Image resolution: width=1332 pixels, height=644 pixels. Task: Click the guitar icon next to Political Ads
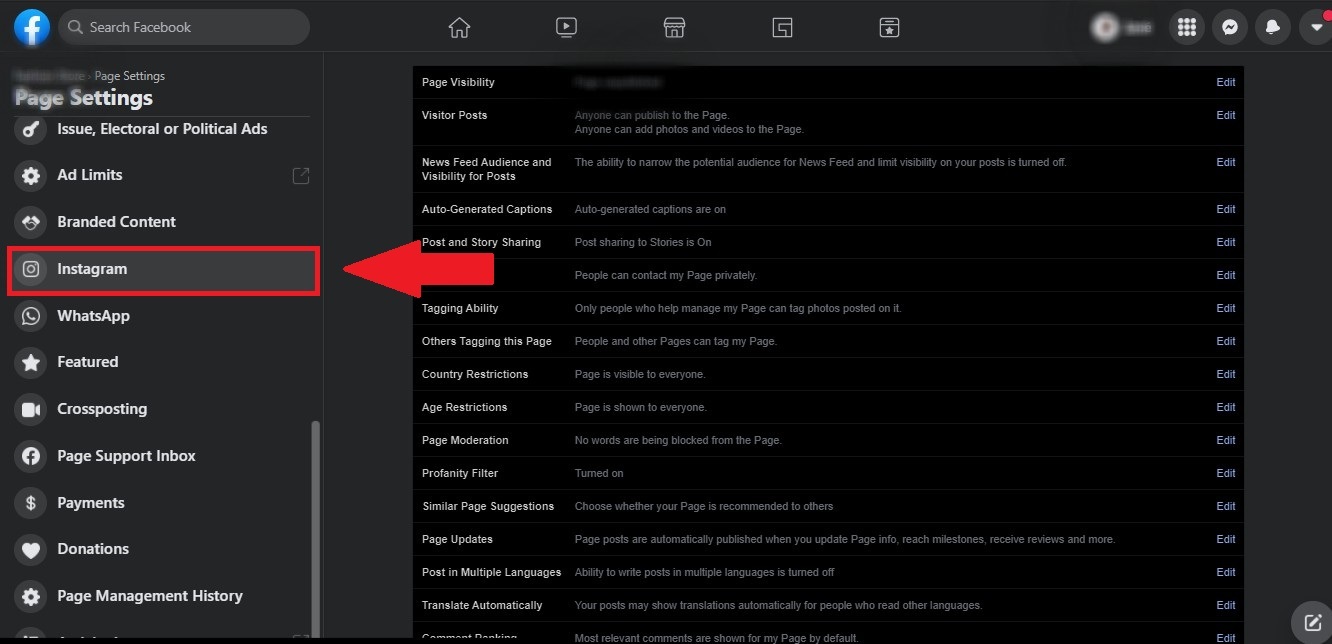(31, 129)
